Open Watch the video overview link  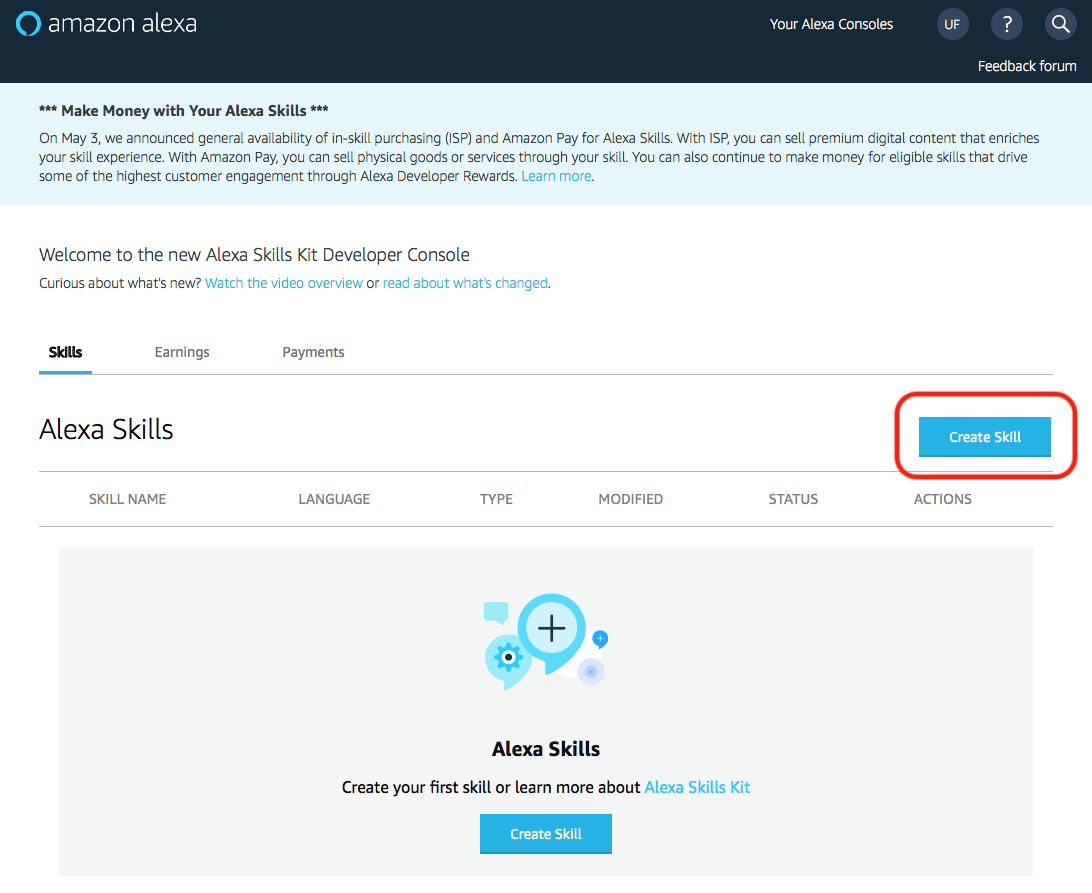(x=283, y=283)
